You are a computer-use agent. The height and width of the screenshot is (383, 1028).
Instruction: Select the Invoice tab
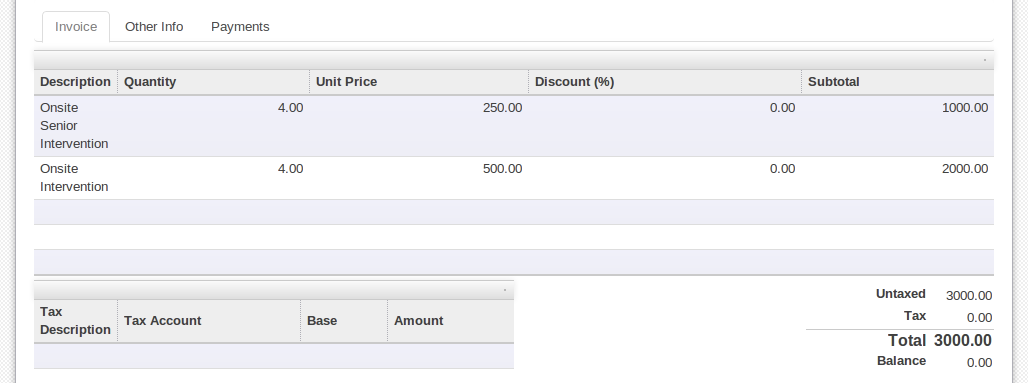76,27
